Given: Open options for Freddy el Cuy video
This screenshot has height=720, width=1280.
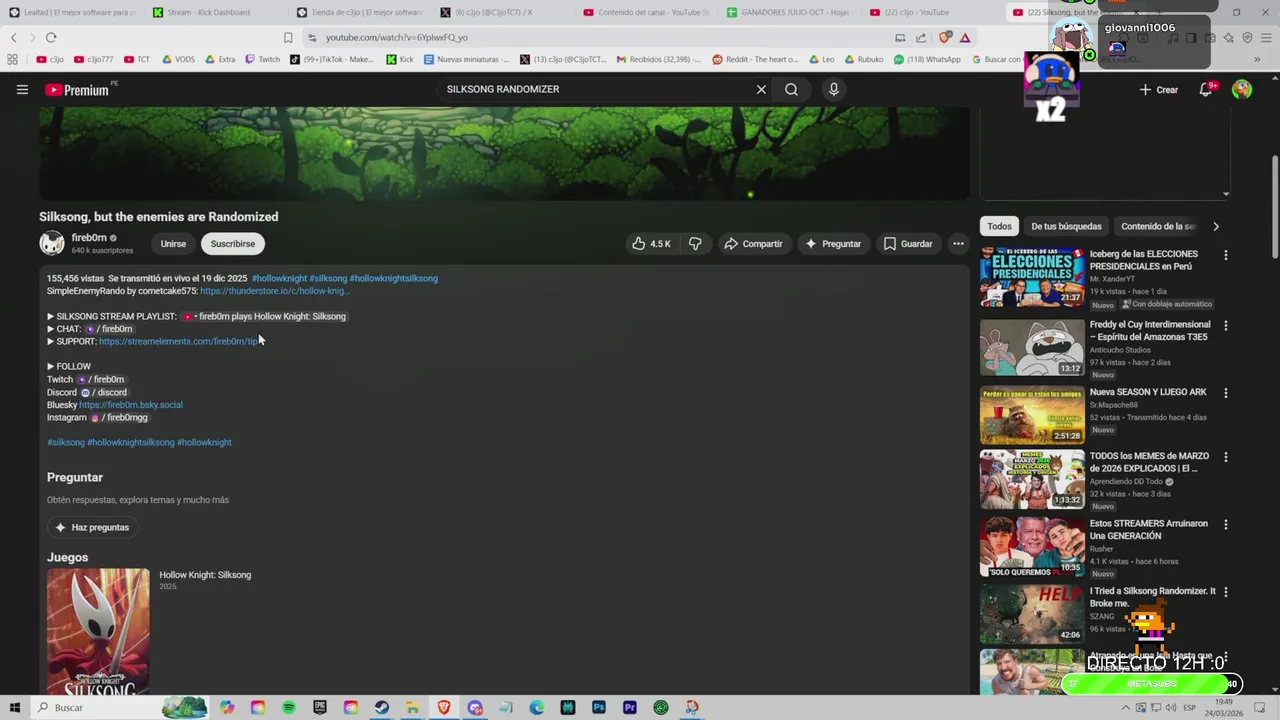Looking at the screenshot, I should [1225, 325].
